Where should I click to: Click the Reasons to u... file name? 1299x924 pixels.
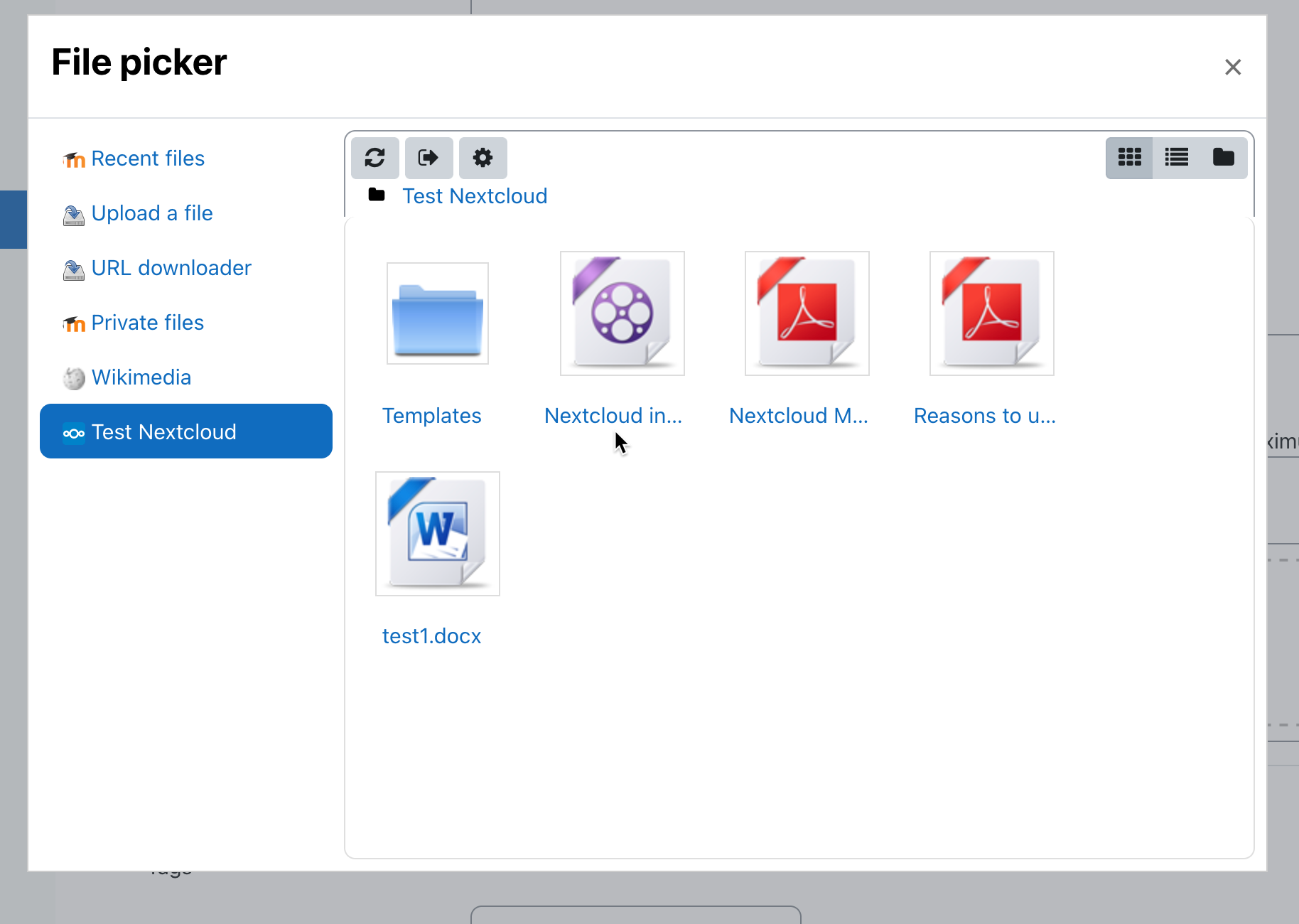tap(985, 416)
